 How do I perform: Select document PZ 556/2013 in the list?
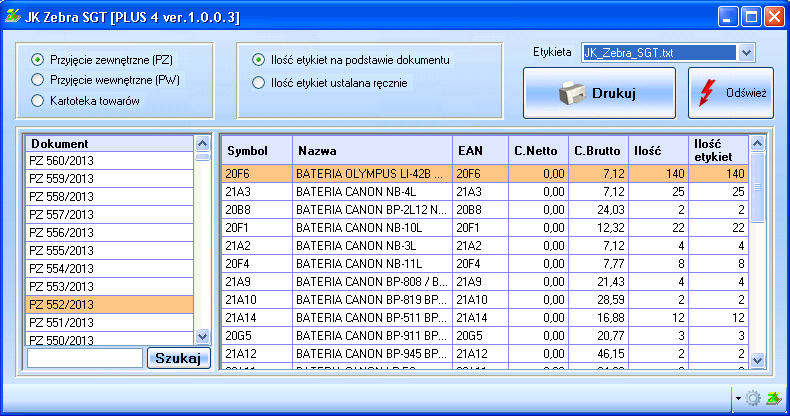(x=109, y=231)
